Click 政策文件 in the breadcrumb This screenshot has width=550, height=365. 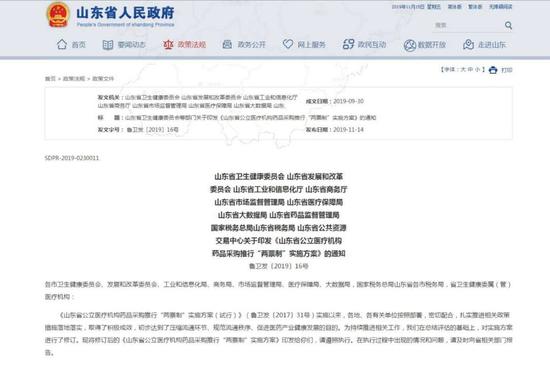(103, 79)
